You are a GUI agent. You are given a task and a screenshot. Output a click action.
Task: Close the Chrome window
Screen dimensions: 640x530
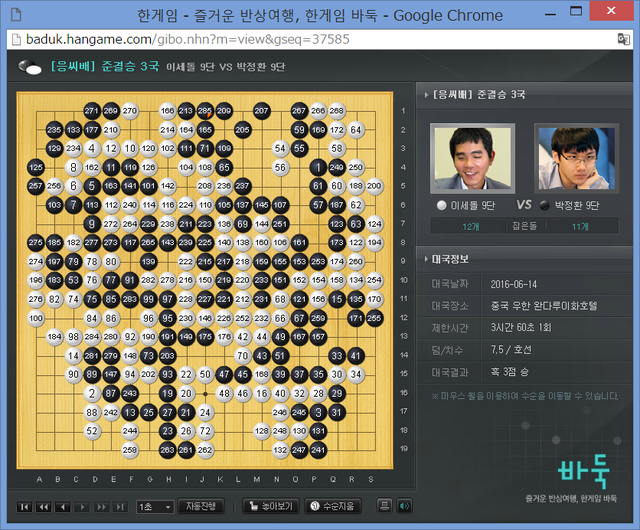tap(611, 11)
